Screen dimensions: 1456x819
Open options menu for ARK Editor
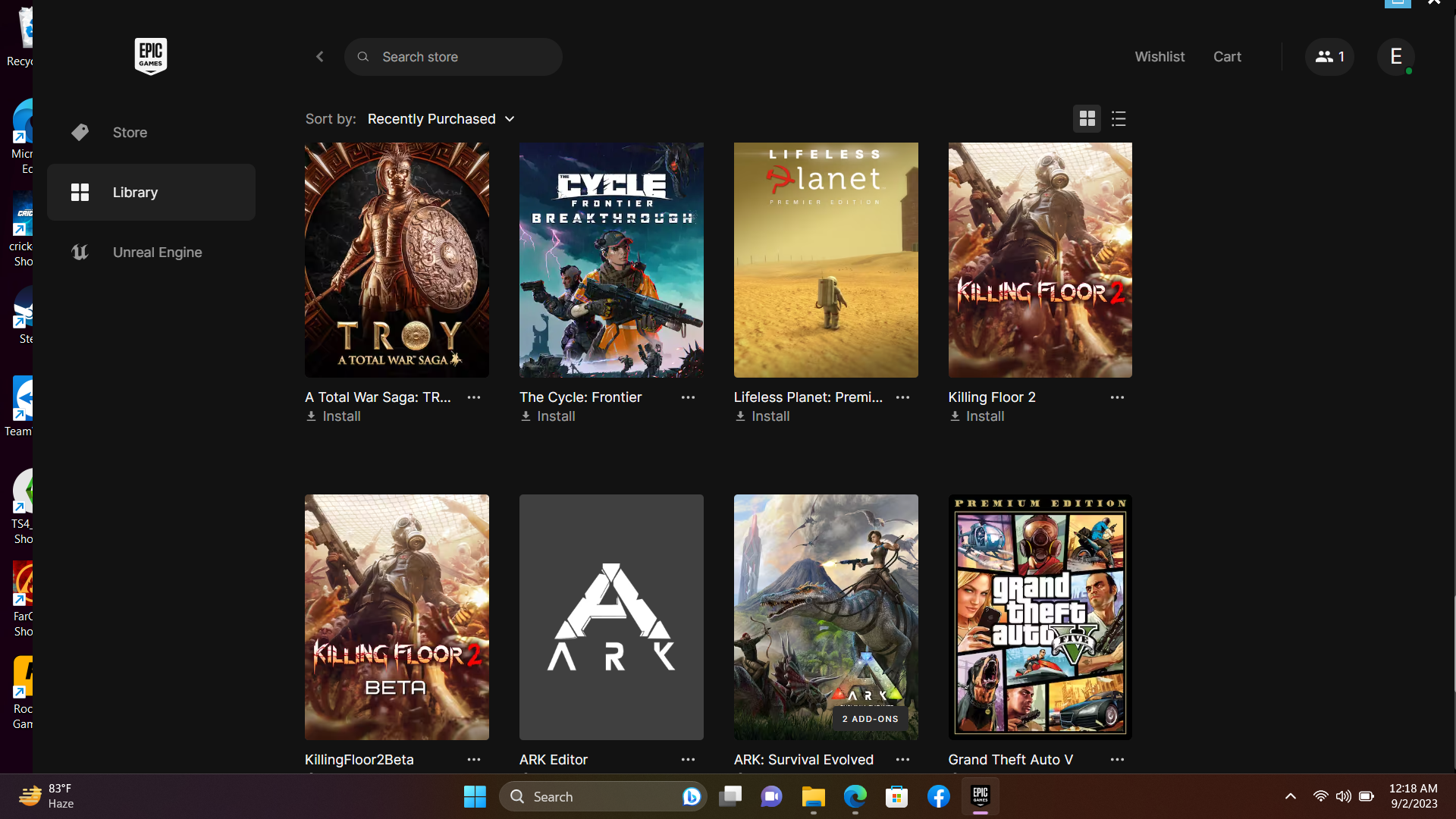pyautogui.click(x=688, y=759)
